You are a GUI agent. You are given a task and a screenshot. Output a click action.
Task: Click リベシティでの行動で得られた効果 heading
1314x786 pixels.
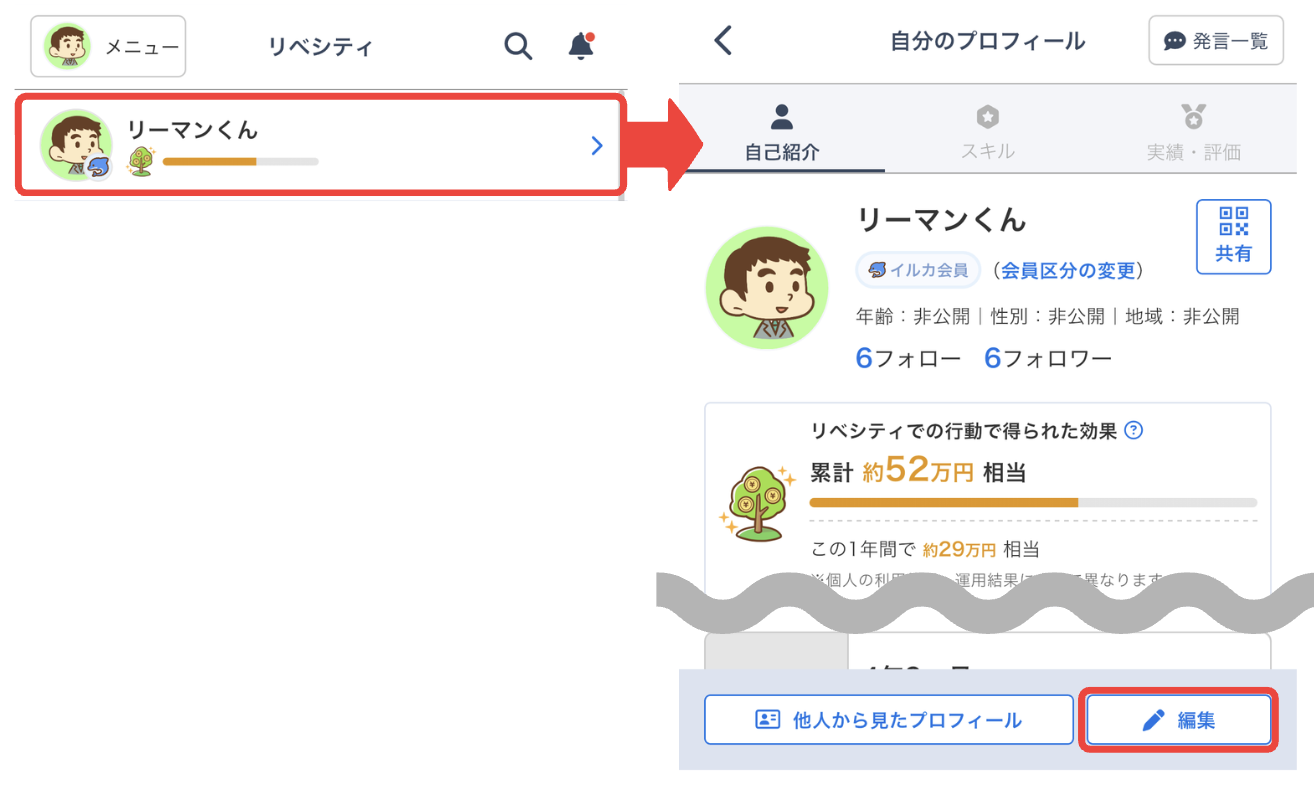964,431
